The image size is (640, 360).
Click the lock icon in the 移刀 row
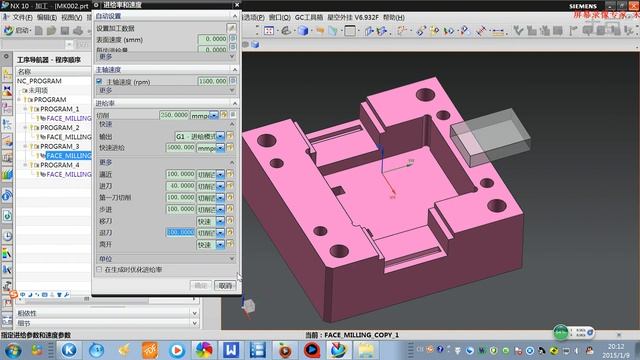pos(230,221)
